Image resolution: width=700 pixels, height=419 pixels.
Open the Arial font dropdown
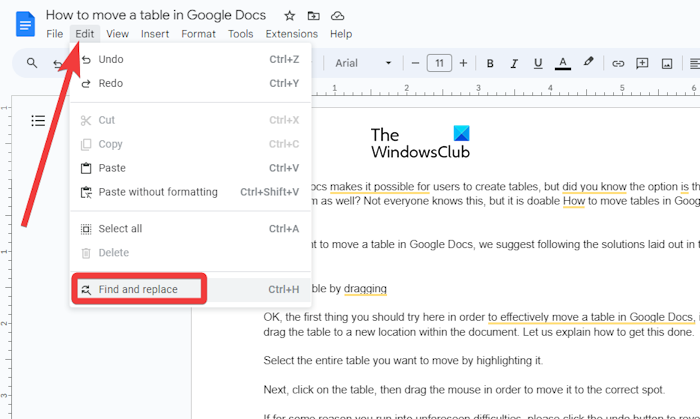tap(364, 64)
